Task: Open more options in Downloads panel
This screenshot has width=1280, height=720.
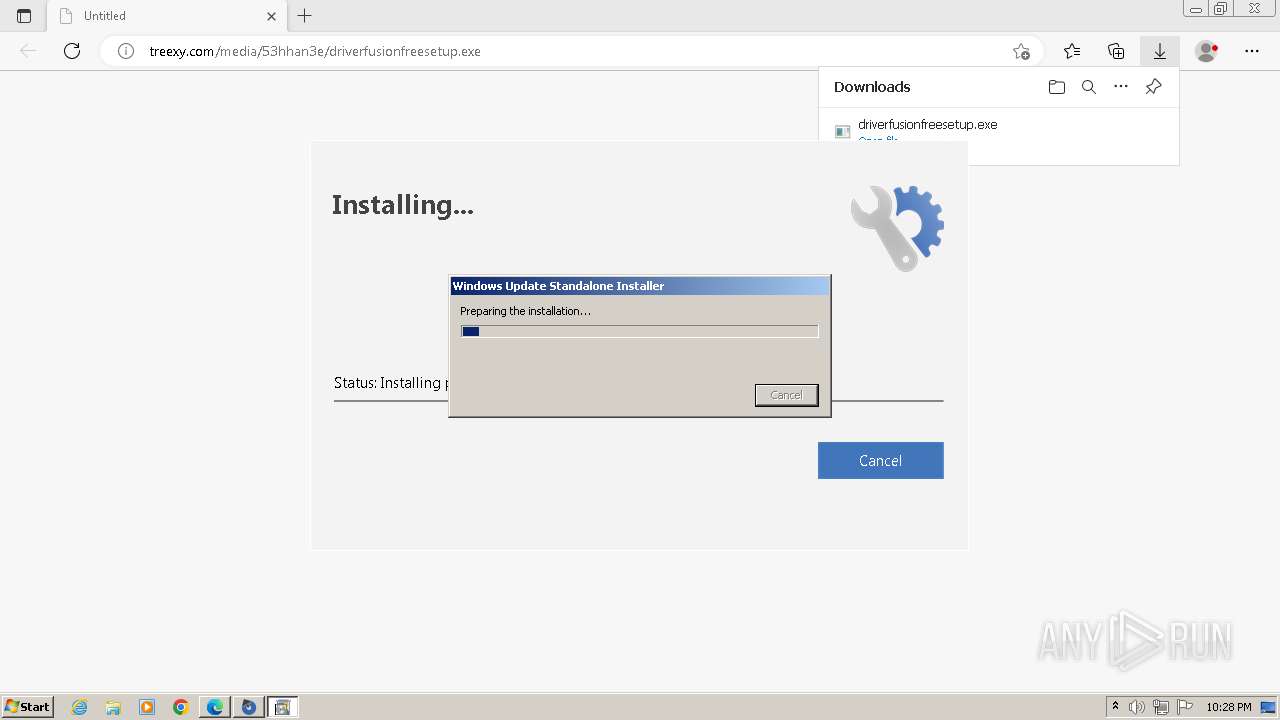Action: pos(1121,87)
